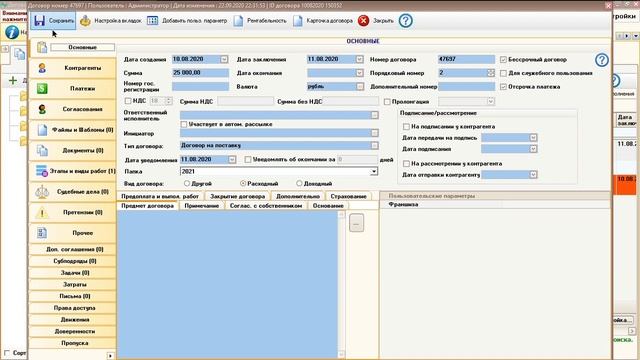Click the green plus icon in background window
Image resolution: width=640 pixels, height=360 pixels.
[13, 80]
